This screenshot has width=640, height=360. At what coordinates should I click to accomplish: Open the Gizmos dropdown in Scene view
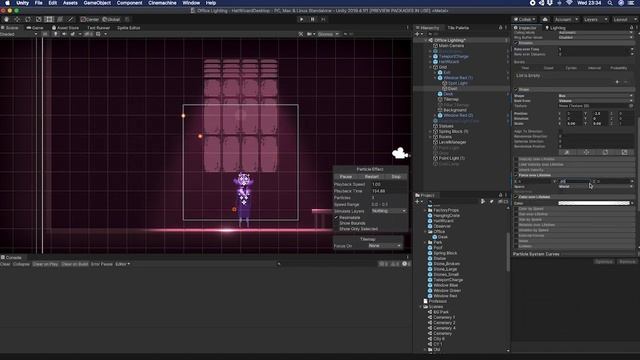coord(328,34)
